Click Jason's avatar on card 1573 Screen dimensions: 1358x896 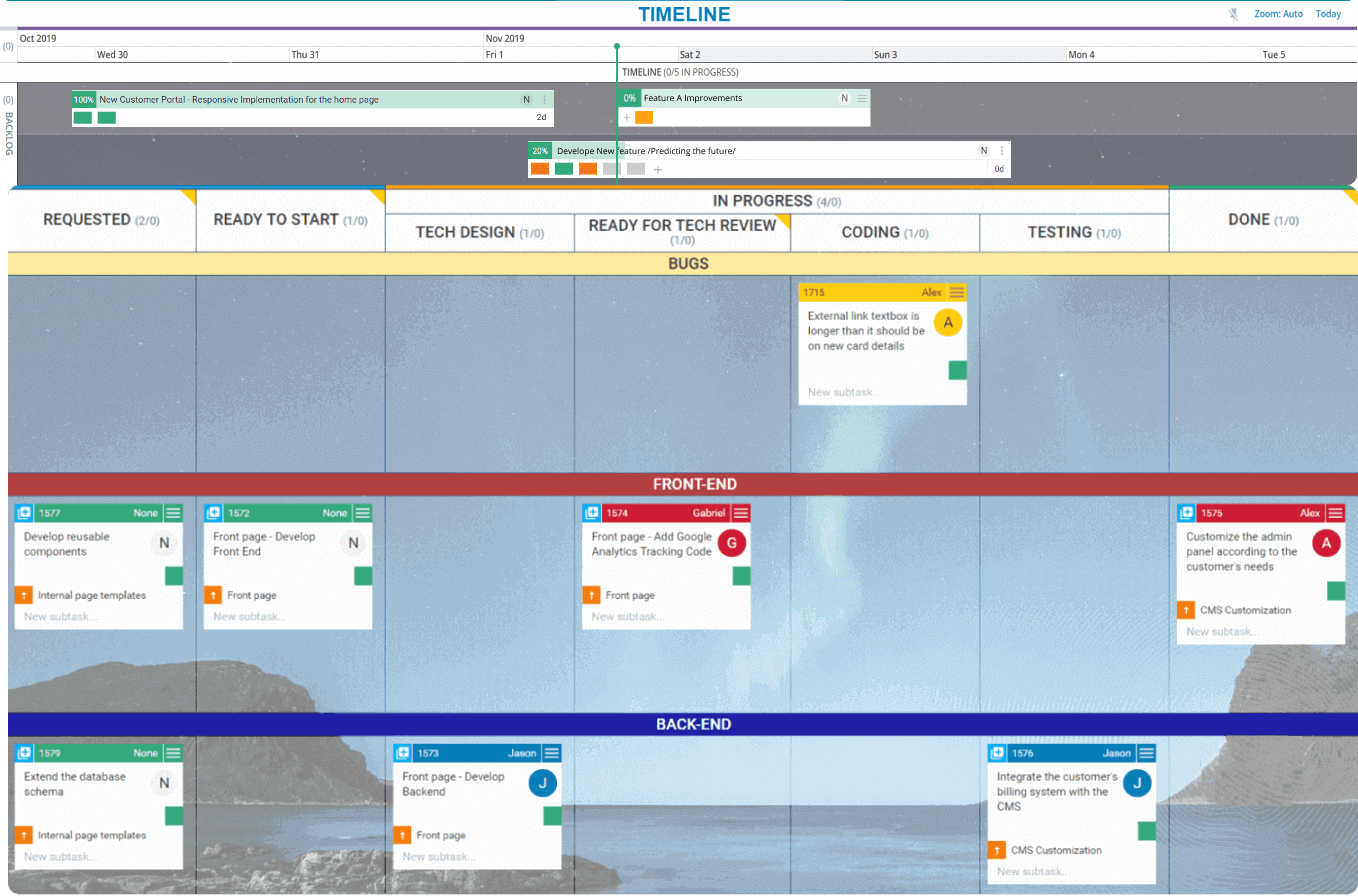[x=543, y=783]
